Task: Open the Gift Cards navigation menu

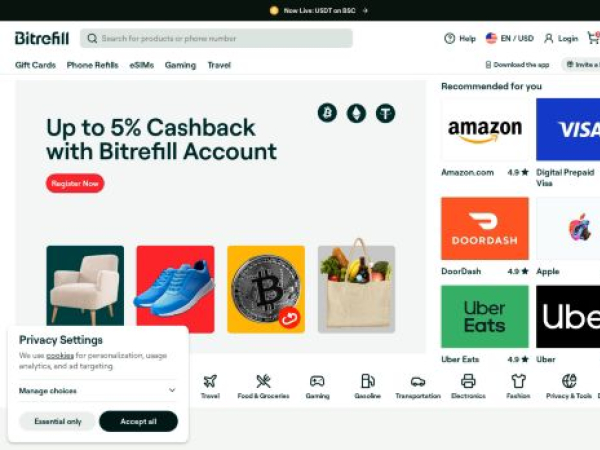Action: tap(35, 65)
